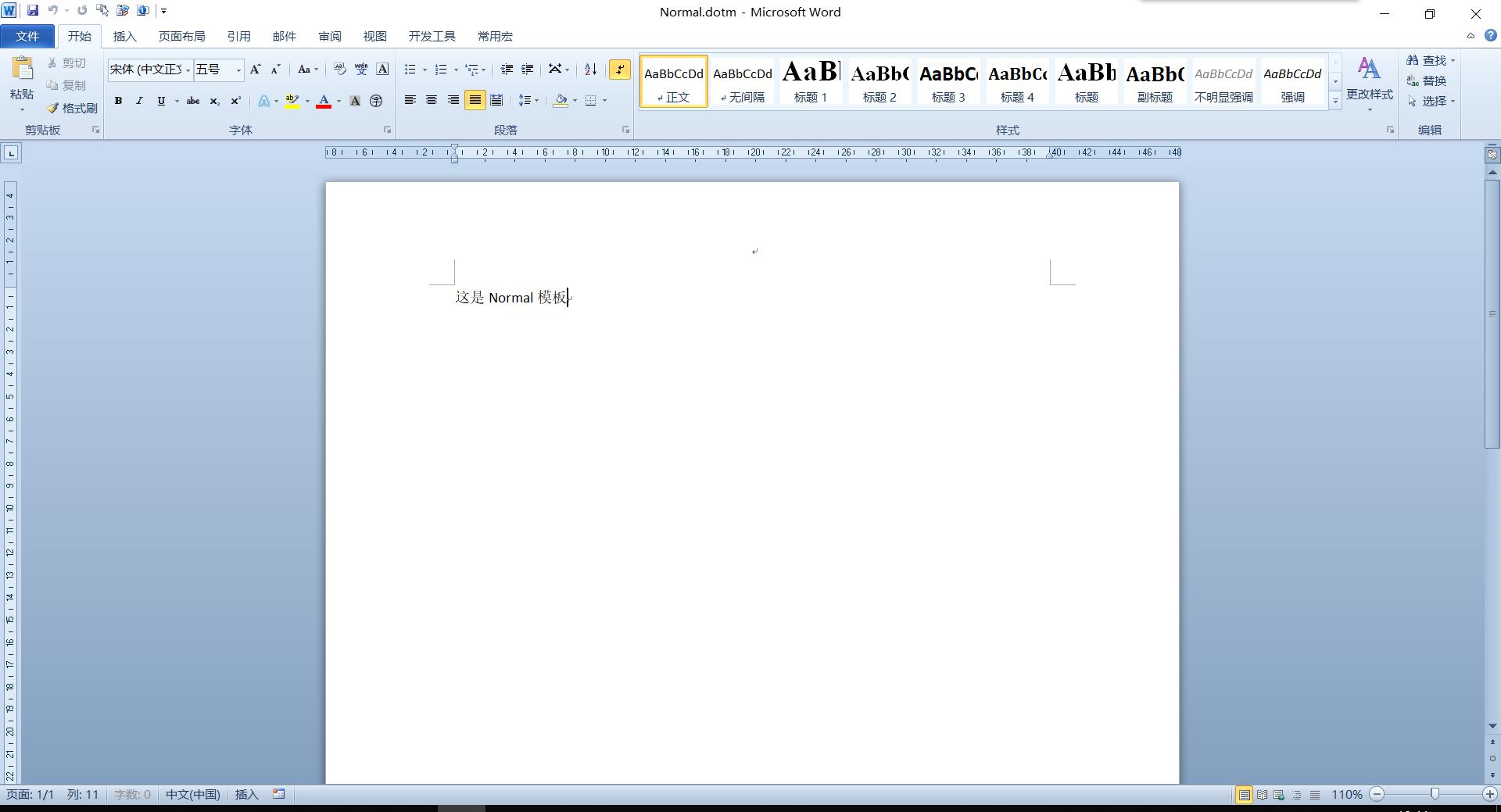Toggle Underline formatting
Image resolution: width=1501 pixels, height=812 pixels.
pyautogui.click(x=161, y=101)
